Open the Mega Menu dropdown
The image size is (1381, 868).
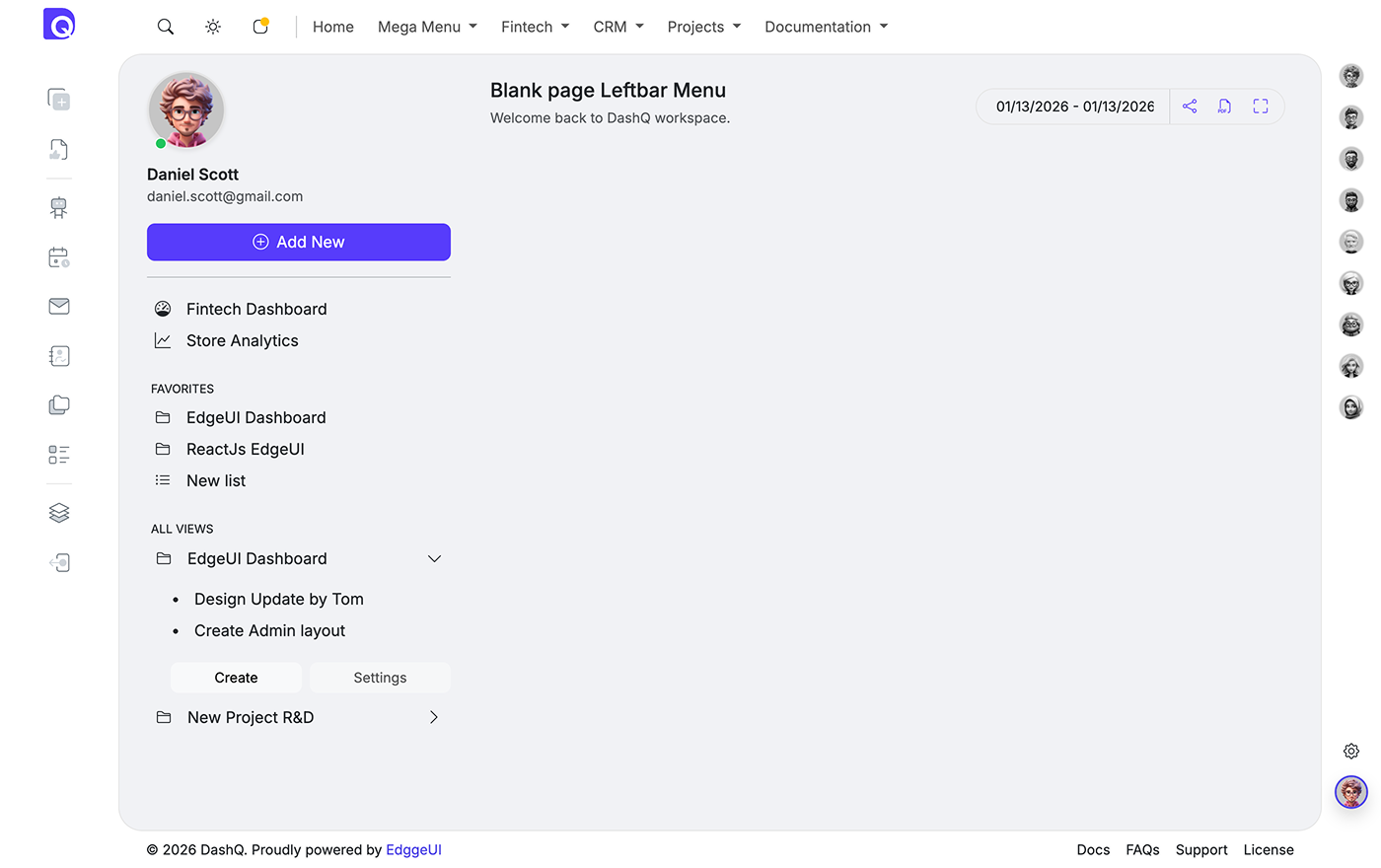point(427,27)
